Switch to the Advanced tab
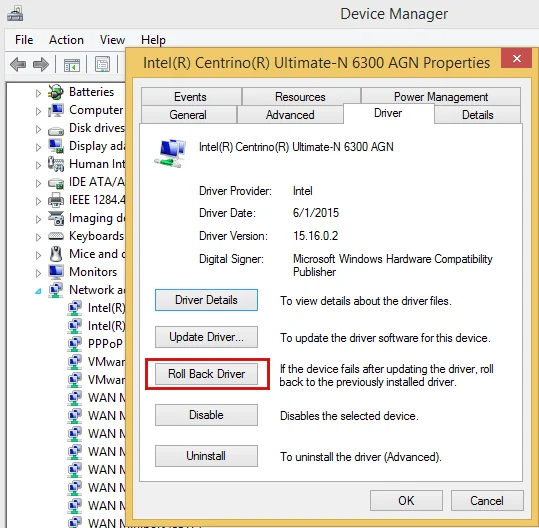 tap(290, 114)
